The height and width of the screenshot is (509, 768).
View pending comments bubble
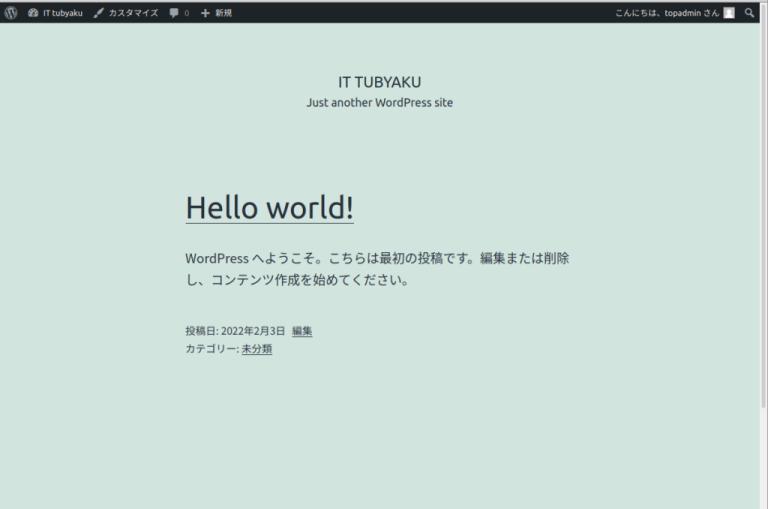point(179,13)
